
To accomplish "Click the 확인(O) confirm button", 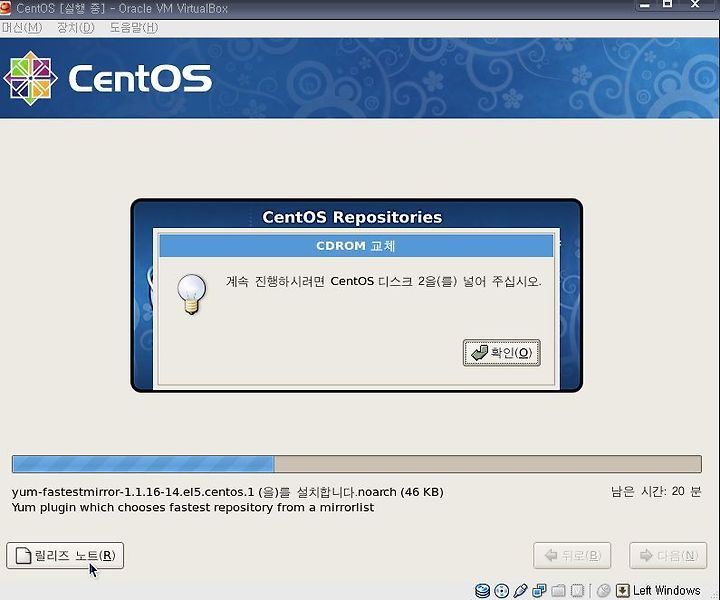I will tap(501, 353).
